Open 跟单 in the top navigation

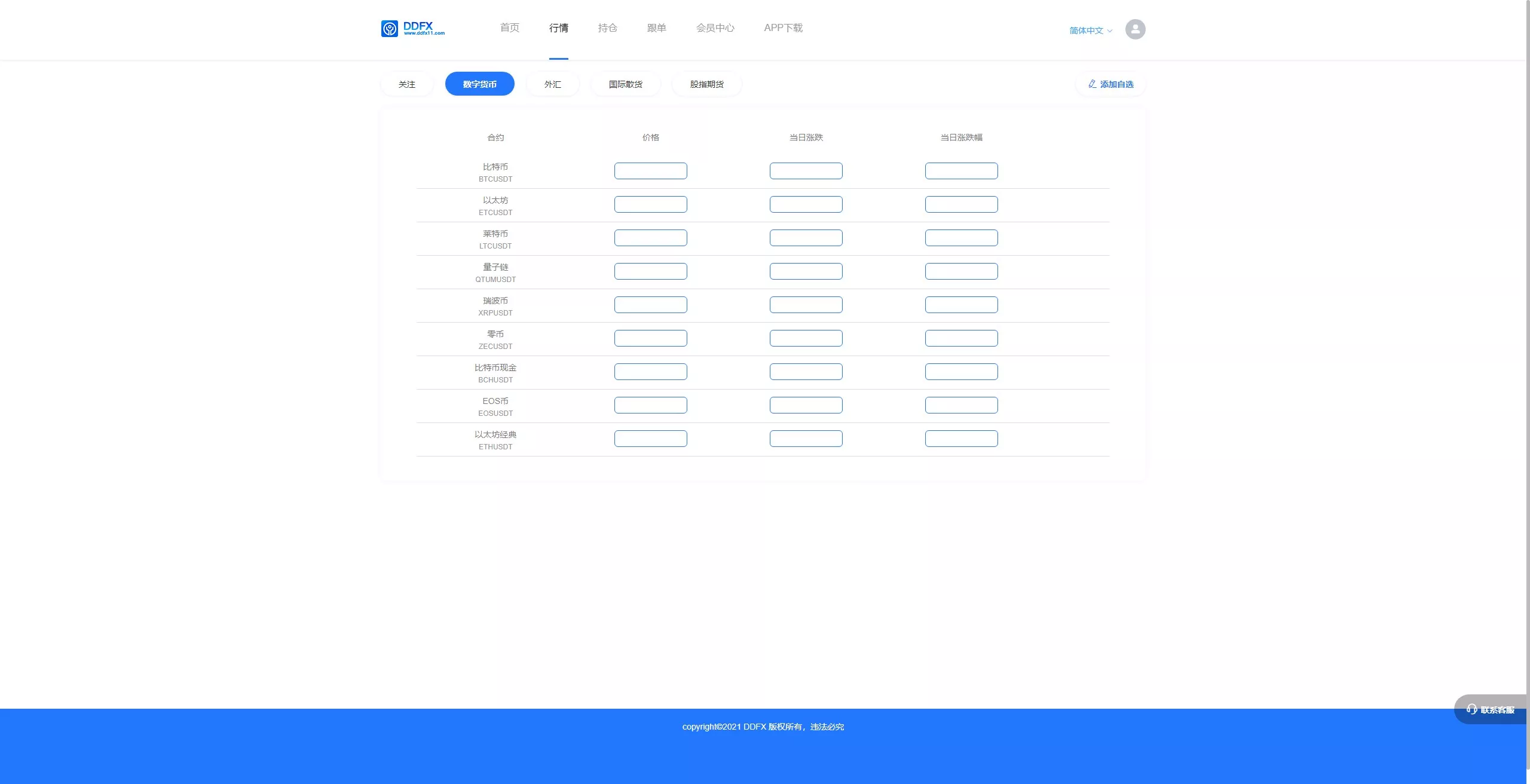[656, 28]
